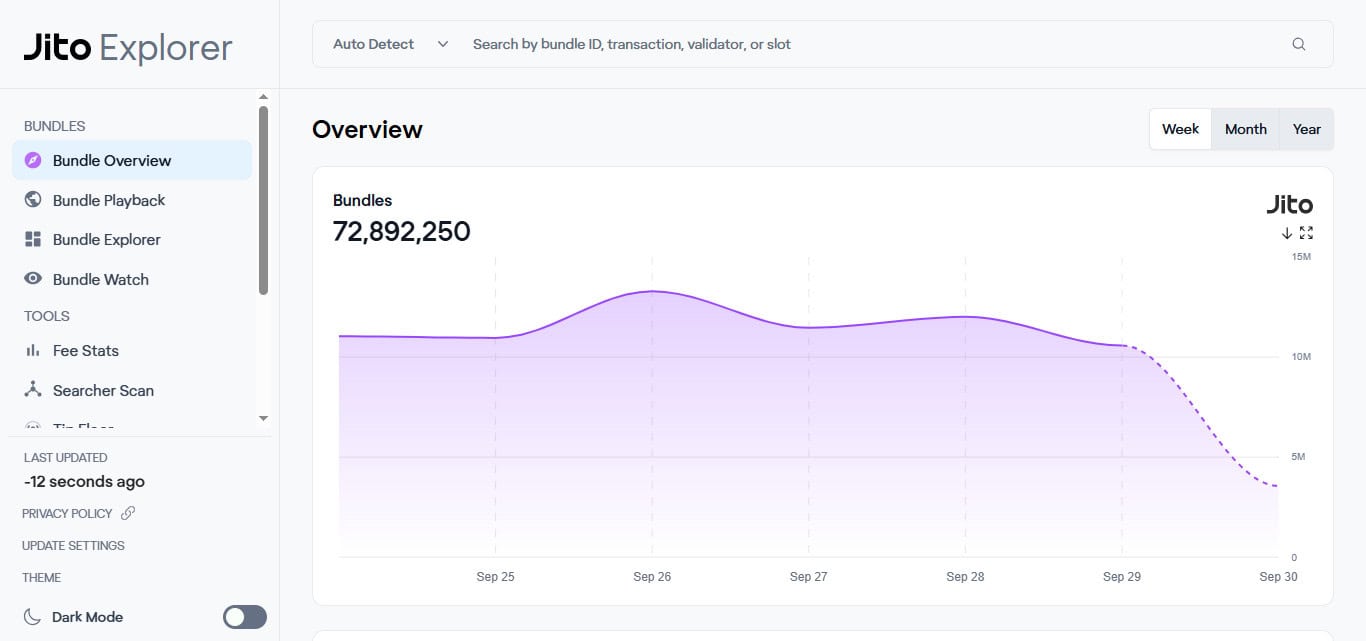Screen dimensions: 1366x641
Task: Click the Sep 28 axis label
Action: (x=965, y=576)
